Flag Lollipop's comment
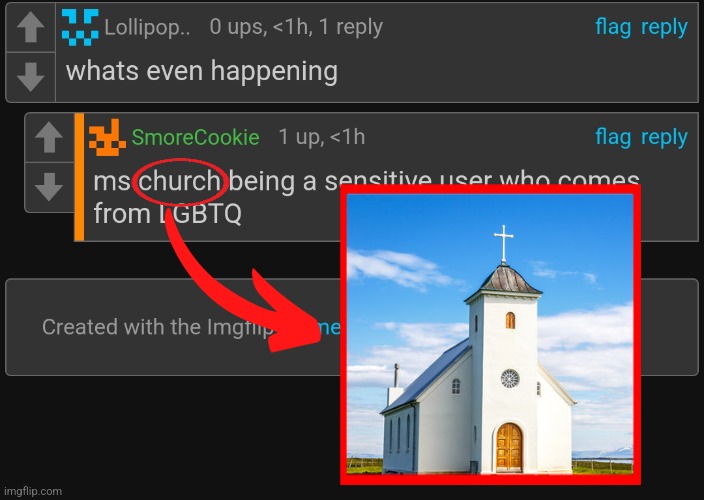The image size is (704, 500). pos(613,27)
